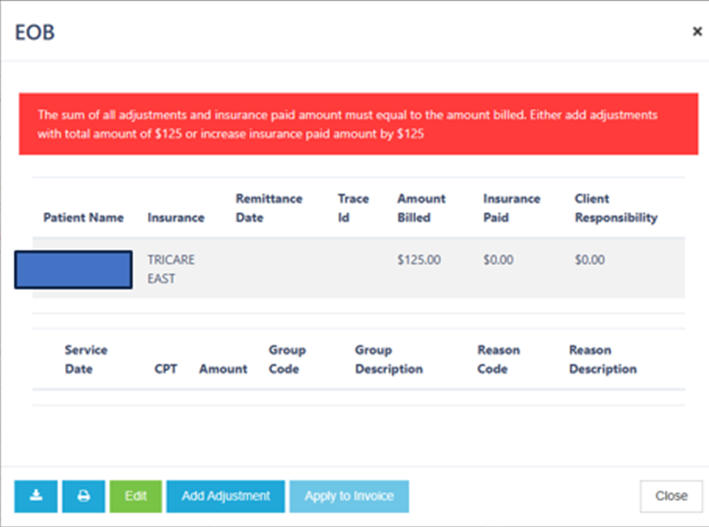Click the TRICARE EAST insurance cell
This screenshot has height=527, width=709.
[171, 269]
